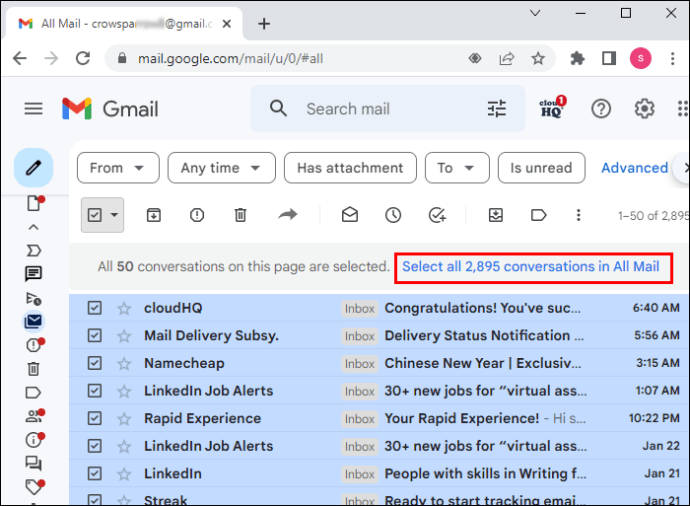Uncheck LinkedIn Job Alerts Jan 22 checkbox
The image size is (690, 506).
[95, 446]
